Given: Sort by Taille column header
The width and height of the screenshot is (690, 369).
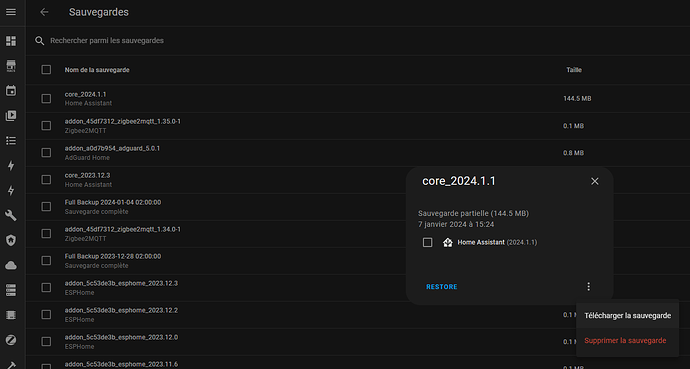Looking at the screenshot, I should pos(574,69).
